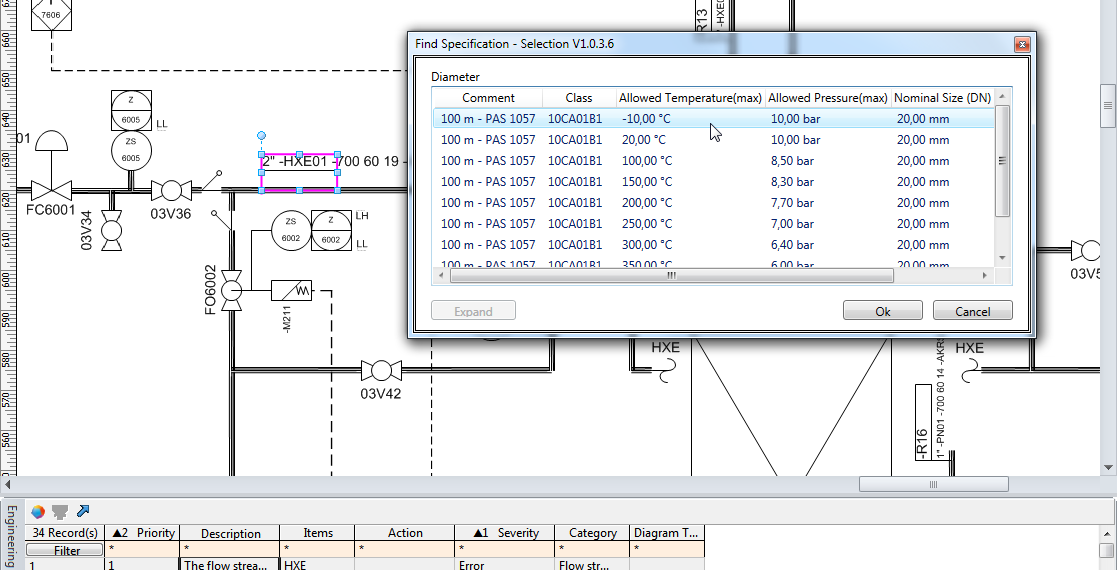
Task: Select the 03V34 valve symbol
Action: (x=112, y=229)
